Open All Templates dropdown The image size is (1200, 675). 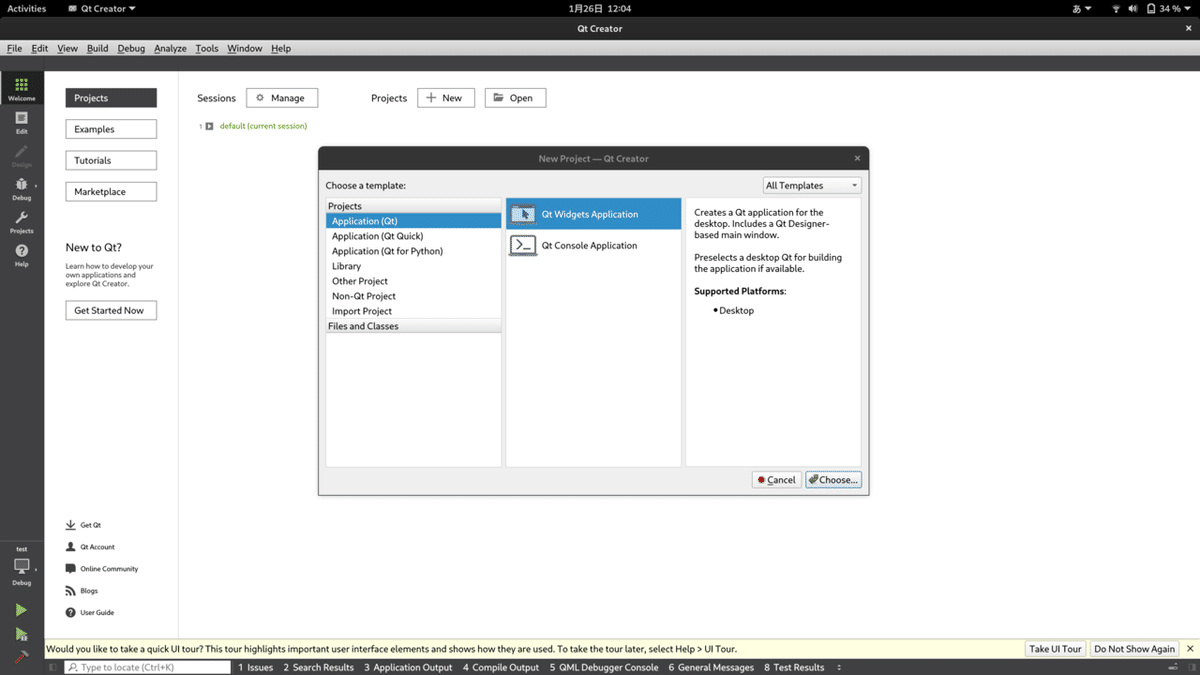tap(811, 185)
